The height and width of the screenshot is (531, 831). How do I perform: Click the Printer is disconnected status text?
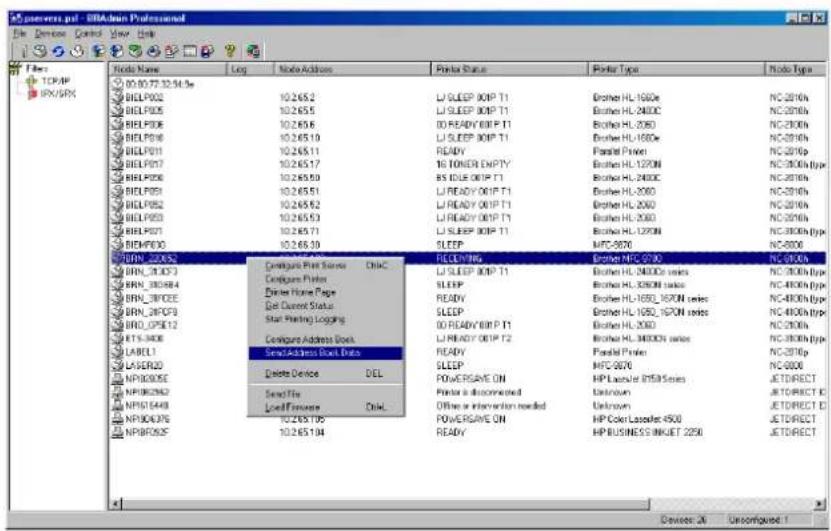(479, 392)
